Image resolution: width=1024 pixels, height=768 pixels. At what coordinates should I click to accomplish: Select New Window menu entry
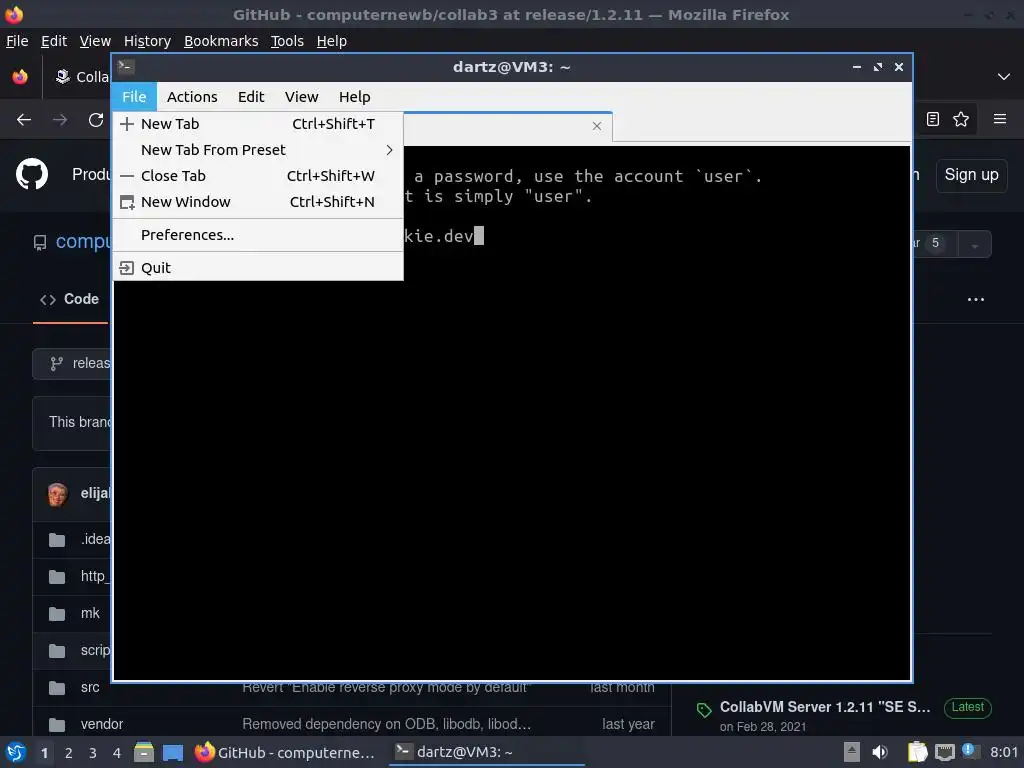coord(258,202)
